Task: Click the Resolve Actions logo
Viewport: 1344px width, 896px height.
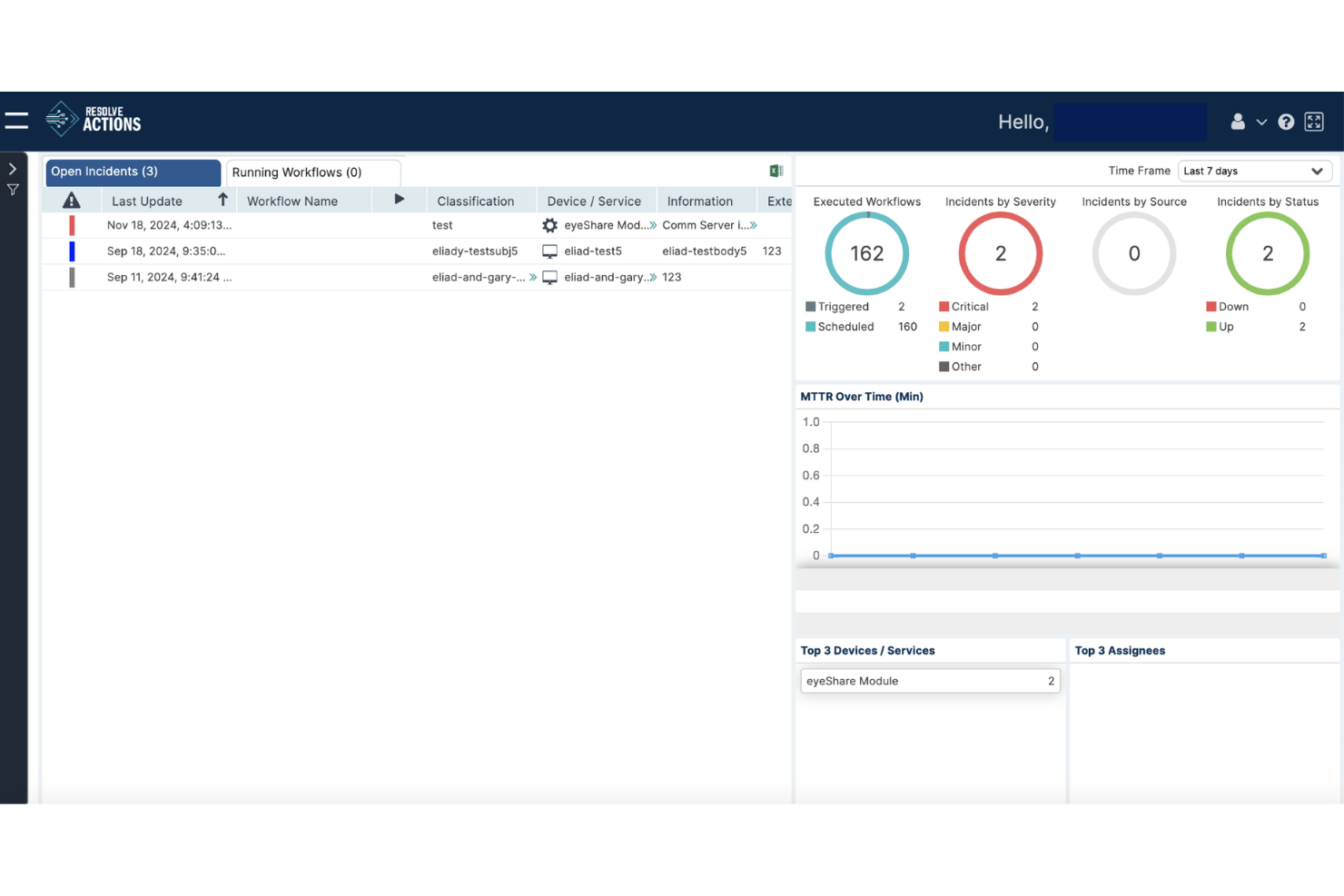Action: point(94,119)
